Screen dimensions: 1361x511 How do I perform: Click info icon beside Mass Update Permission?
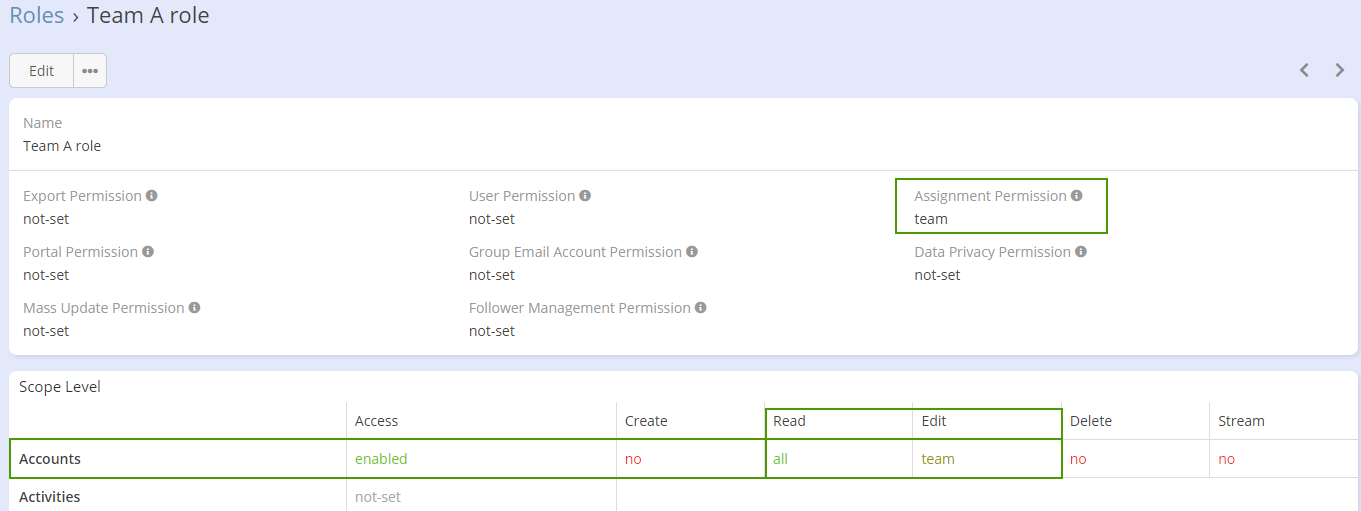(194, 308)
